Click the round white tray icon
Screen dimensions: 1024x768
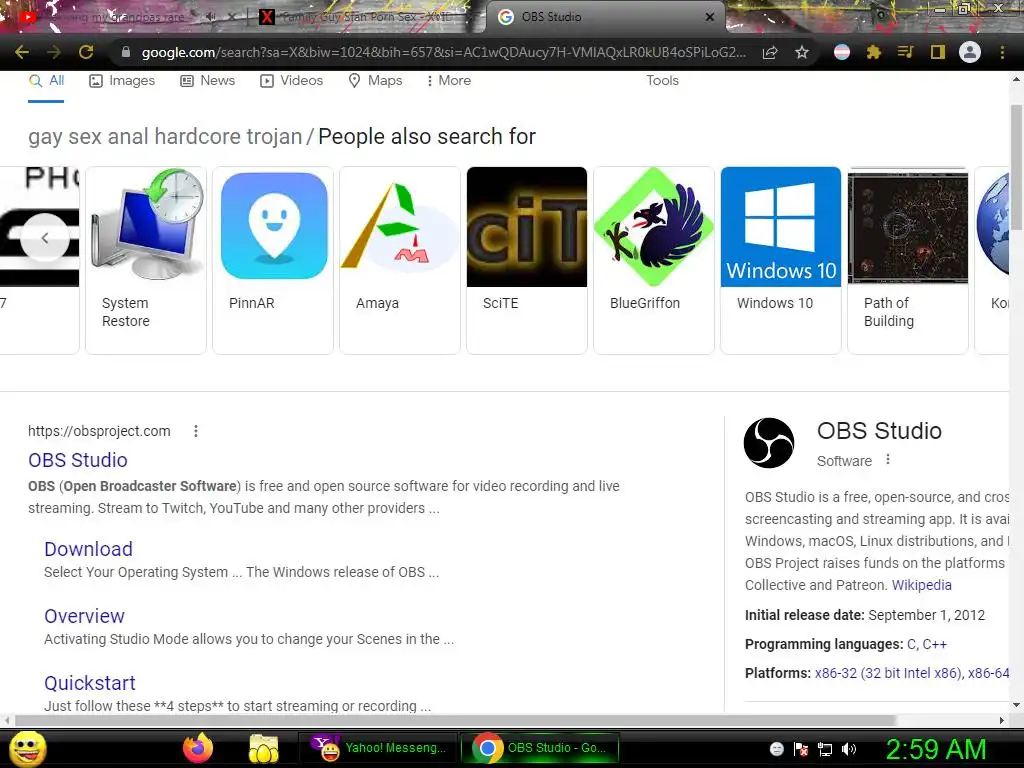776,749
